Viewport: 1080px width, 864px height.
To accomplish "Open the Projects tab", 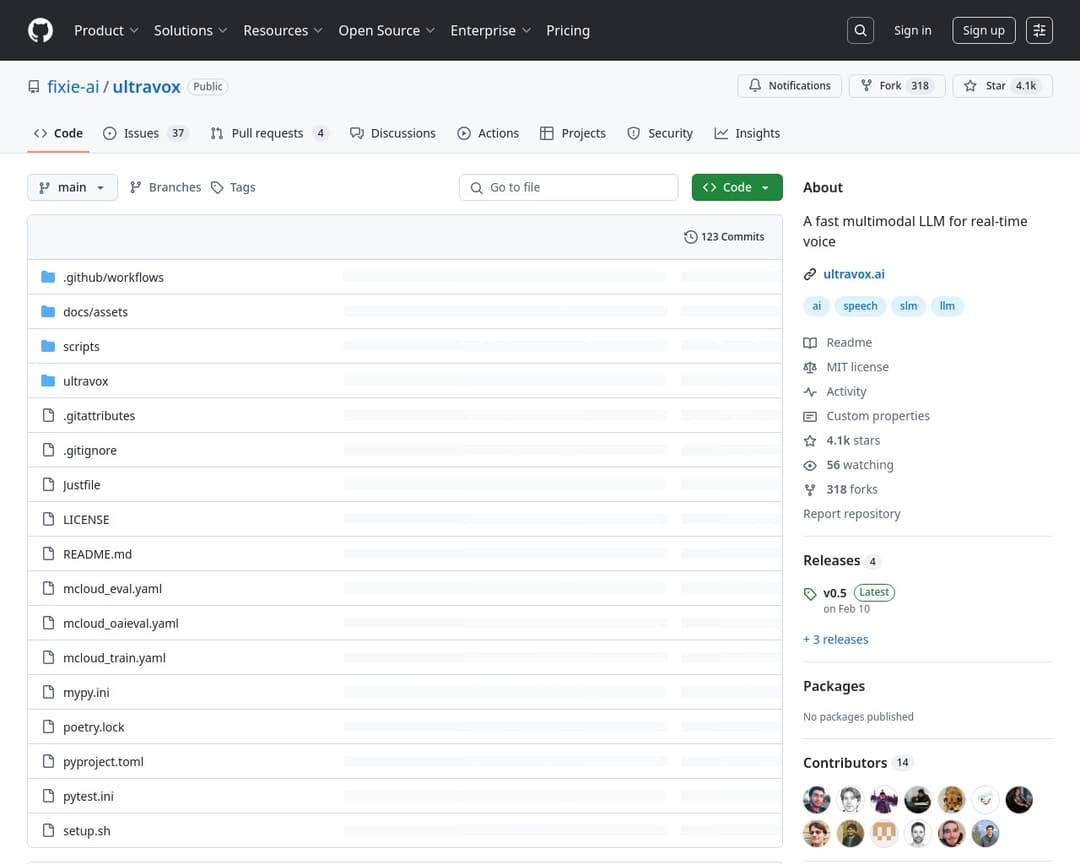I will 573,133.
